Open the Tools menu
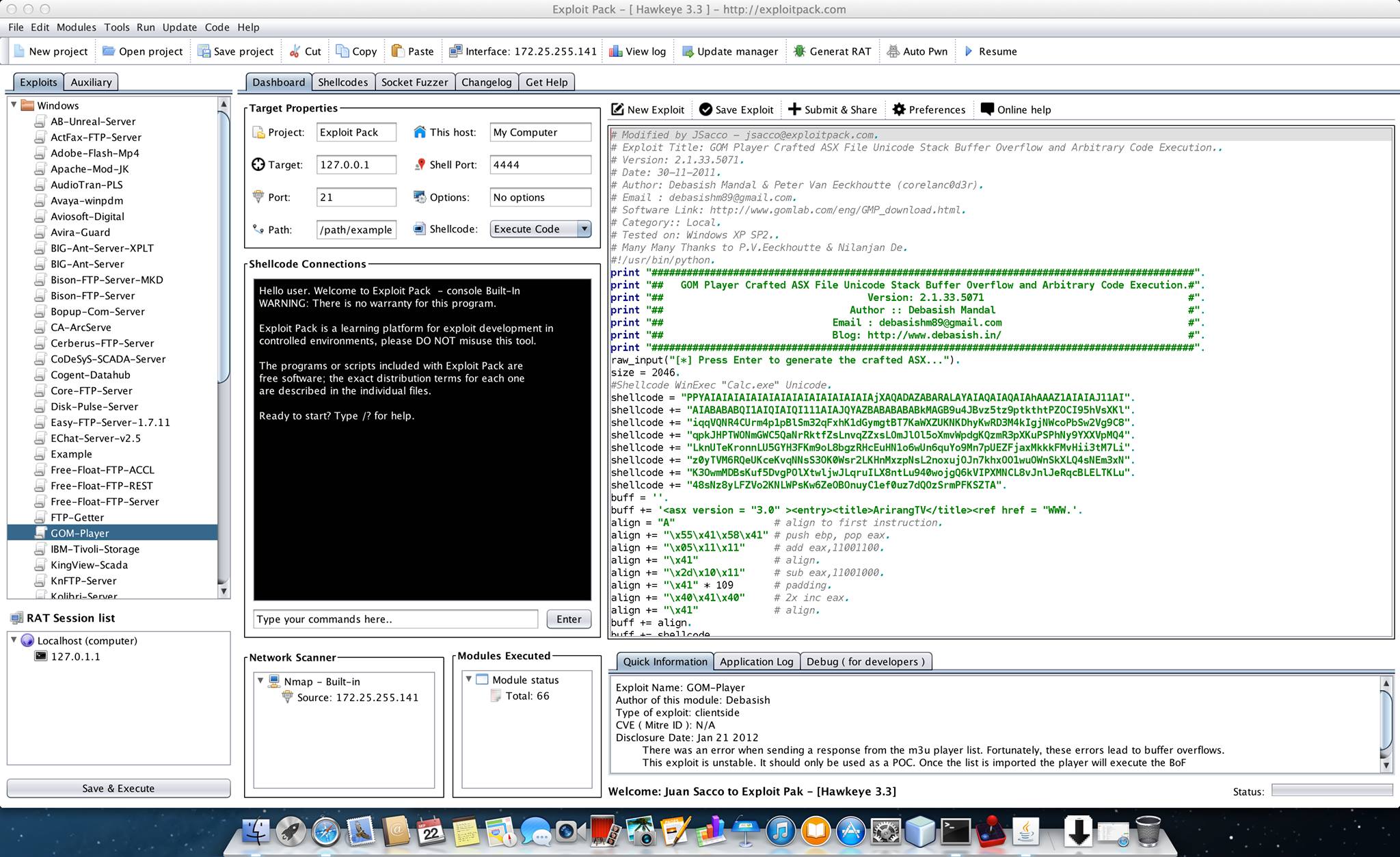Image resolution: width=1400 pixels, height=857 pixels. click(x=116, y=27)
